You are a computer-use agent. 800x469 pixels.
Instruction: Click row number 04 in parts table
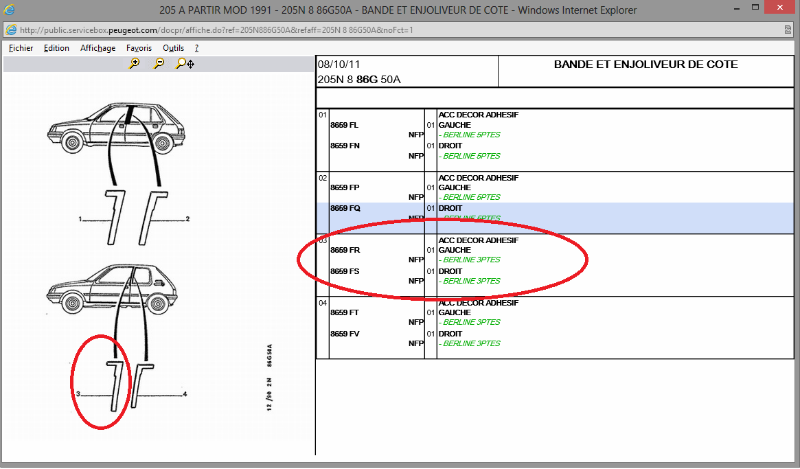(322, 303)
